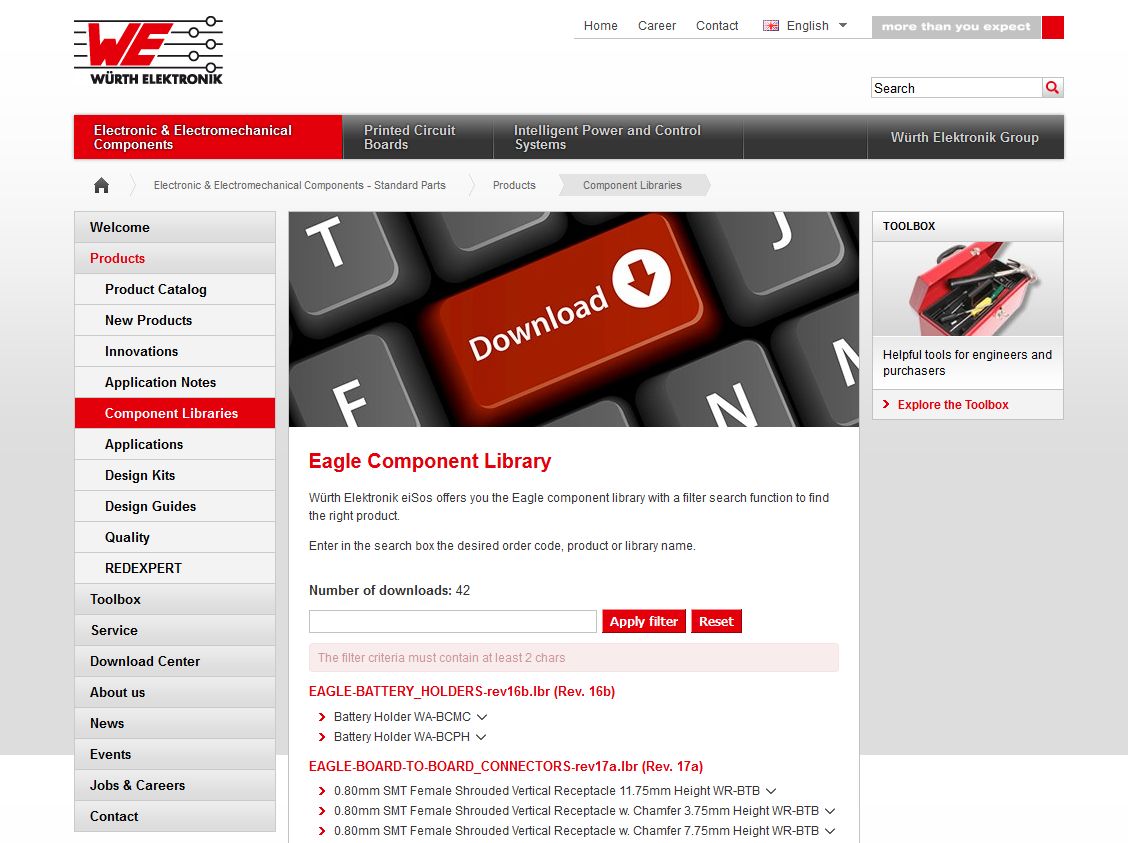Click the filter text input box

(x=453, y=621)
